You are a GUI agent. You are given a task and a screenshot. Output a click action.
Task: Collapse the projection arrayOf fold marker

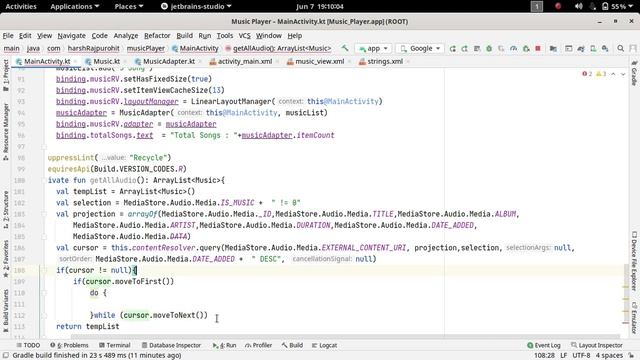point(44,214)
